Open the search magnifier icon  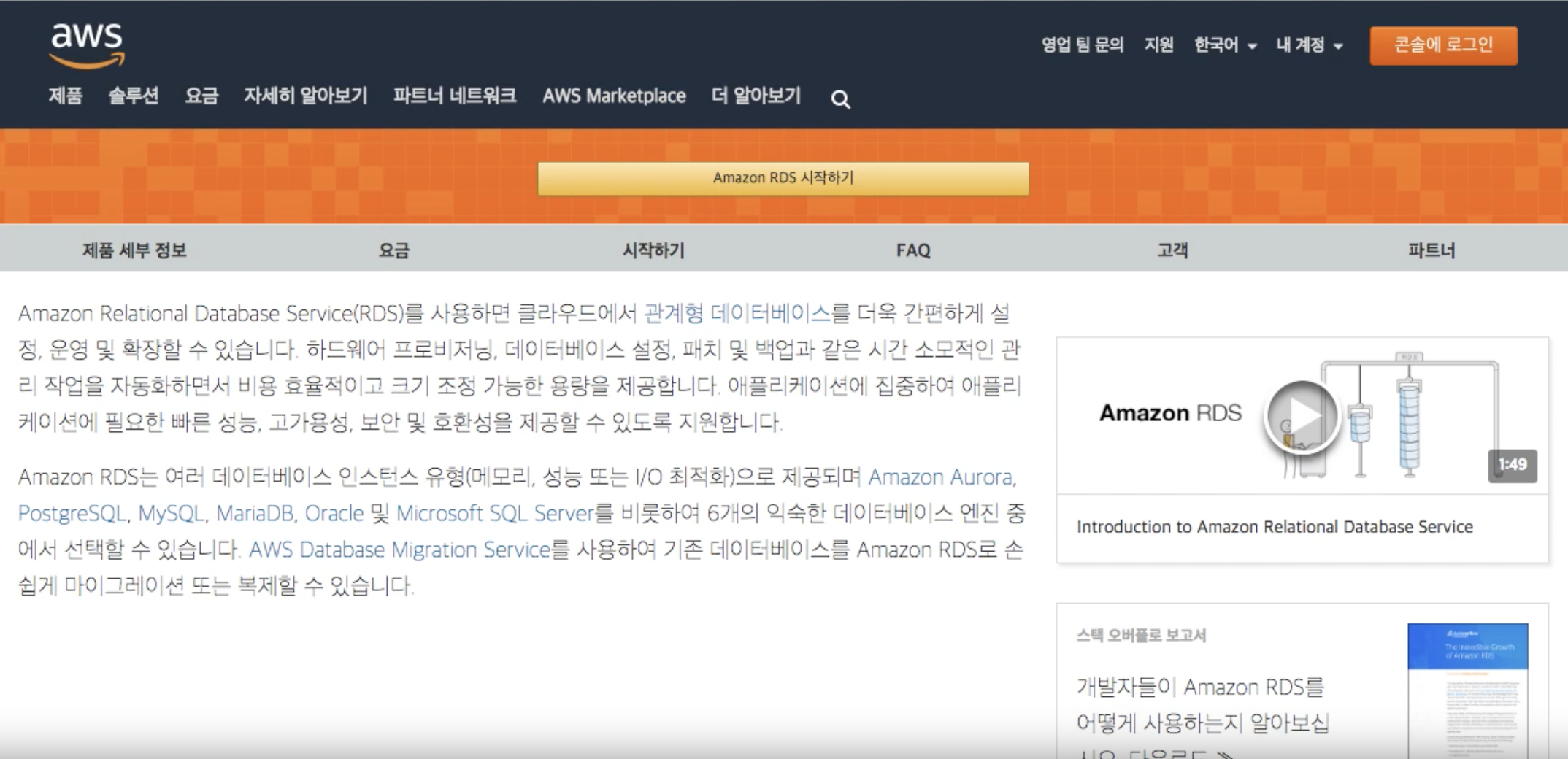pyautogui.click(x=840, y=99)
